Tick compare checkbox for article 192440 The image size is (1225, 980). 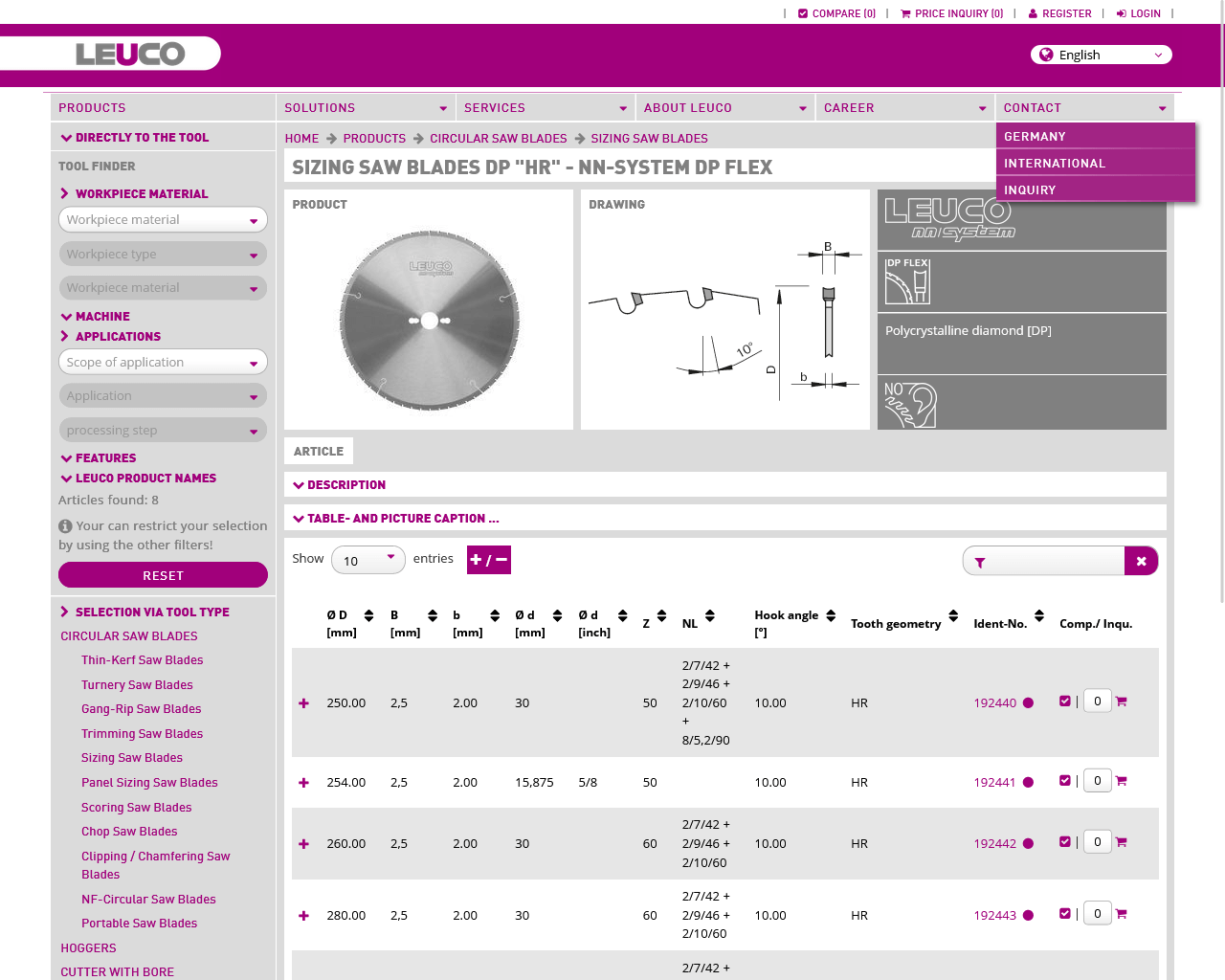tap(1065, 702)
